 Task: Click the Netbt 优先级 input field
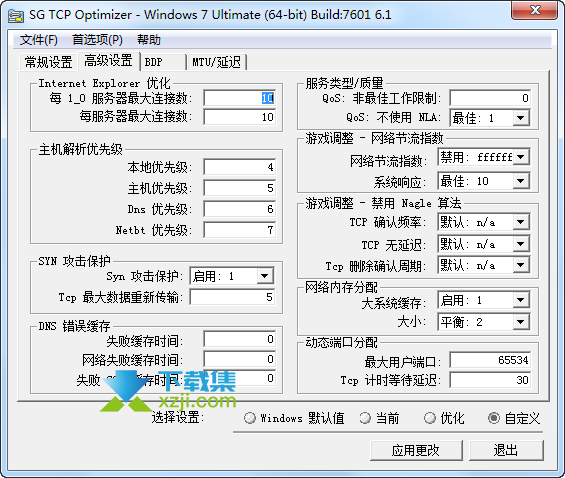(240, 230)
